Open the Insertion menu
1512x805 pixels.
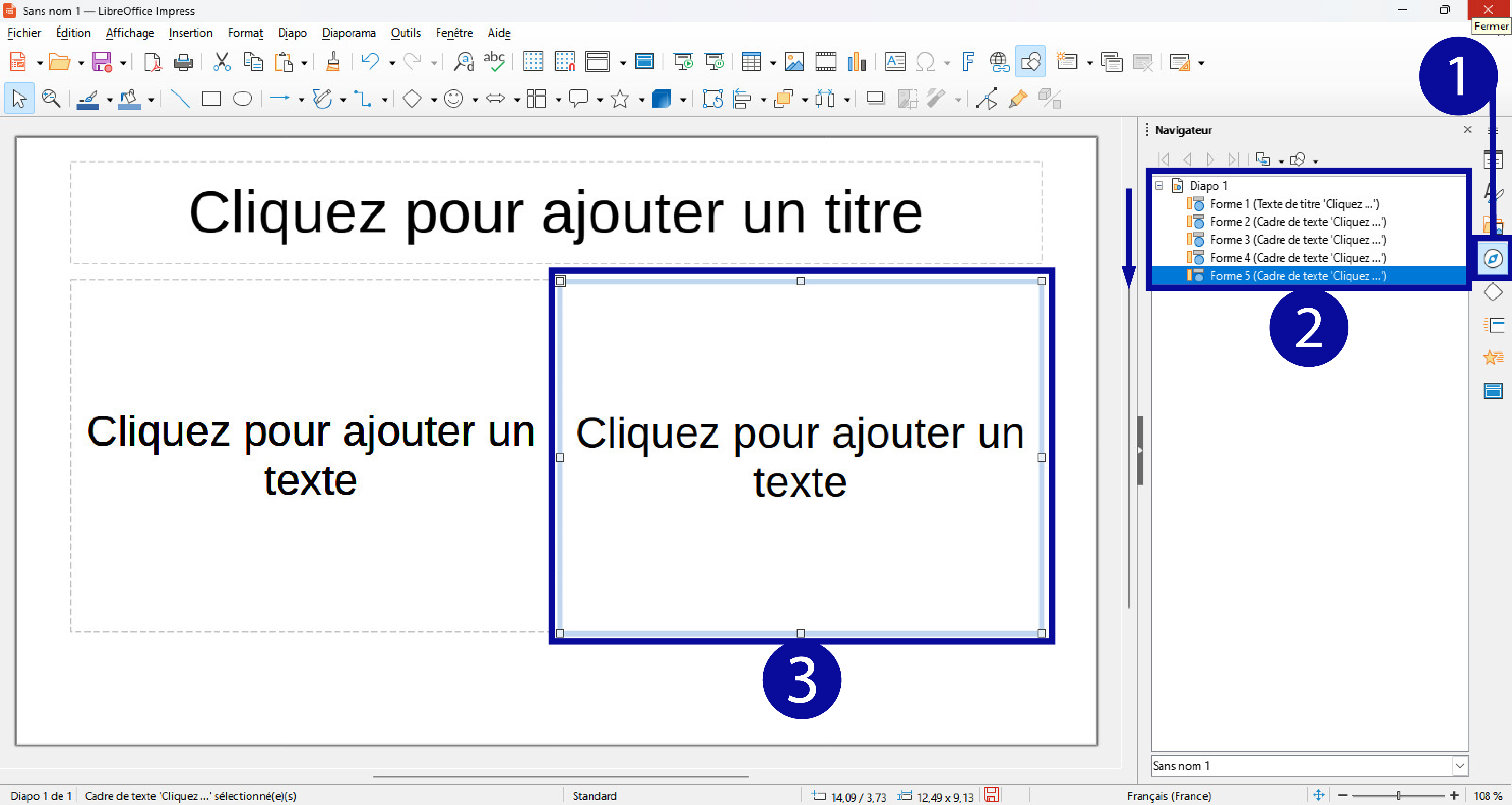pyautogui.click(x=190, y=33)
